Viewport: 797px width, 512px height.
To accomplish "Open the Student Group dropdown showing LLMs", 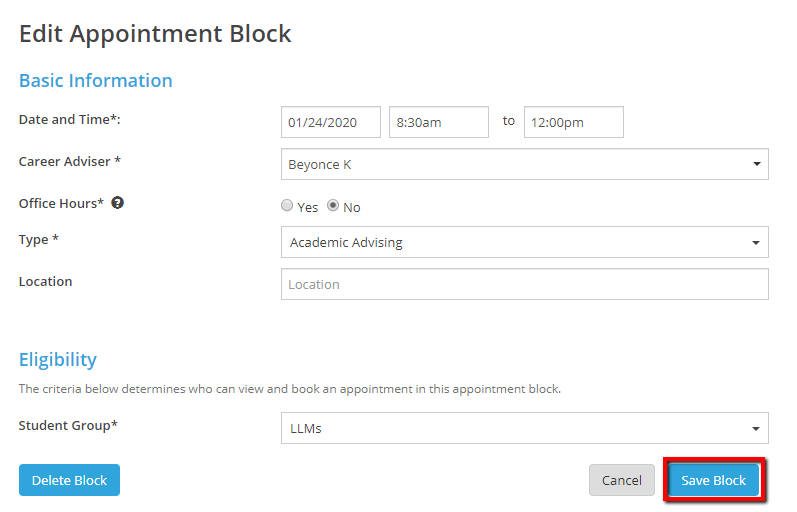I will click(x=524, y=428).
